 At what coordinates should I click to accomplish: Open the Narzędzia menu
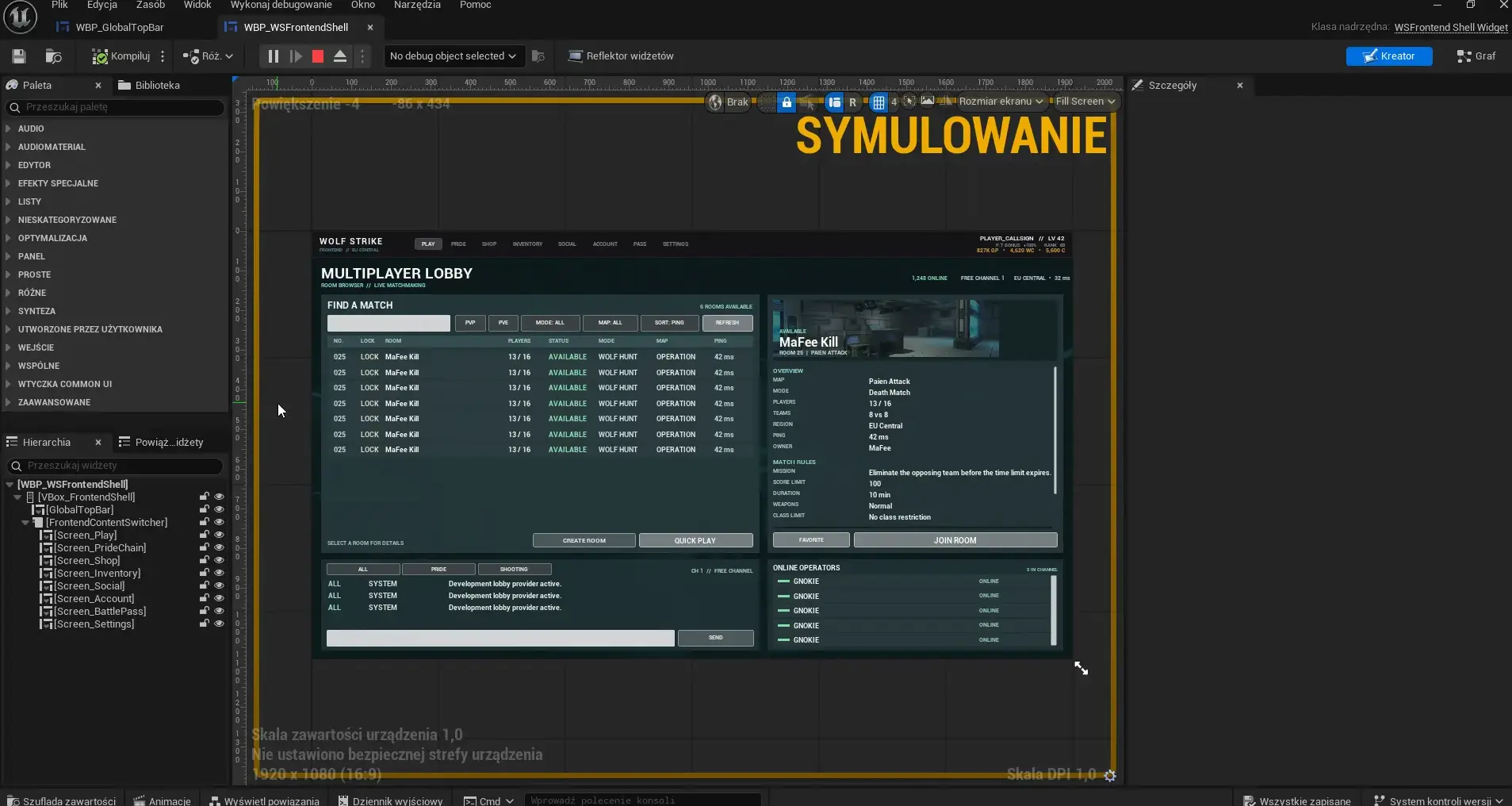tap(417, 5)
